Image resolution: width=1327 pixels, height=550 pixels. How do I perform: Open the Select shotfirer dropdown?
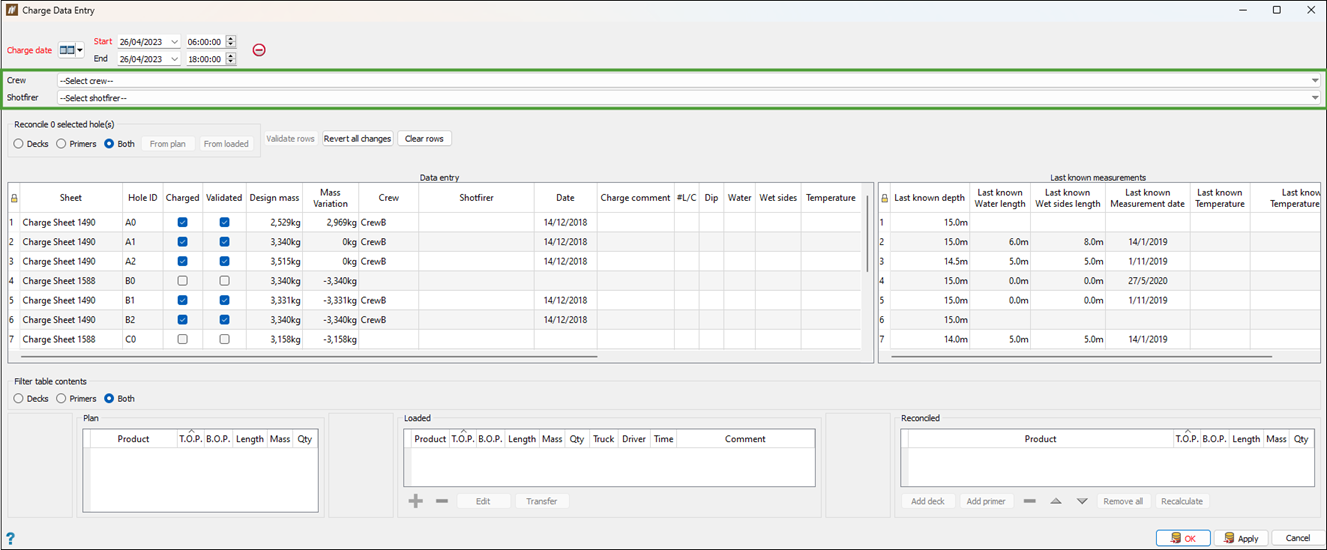click(689, 98)
